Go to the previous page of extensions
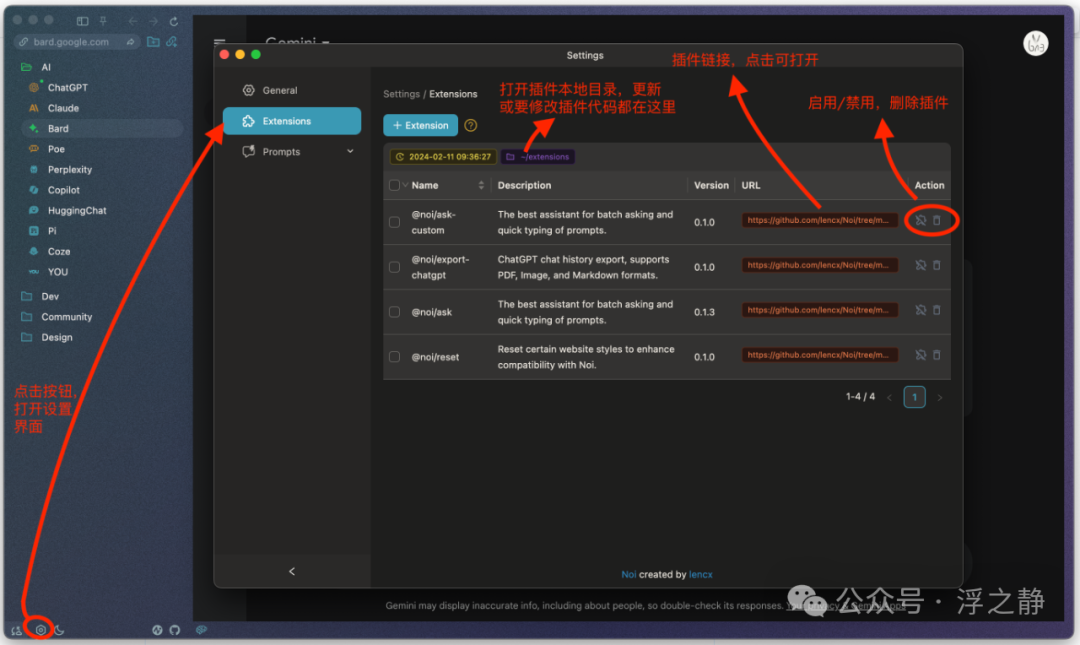Viewport: 1080px width, 645px height. [x=889, y=397]
